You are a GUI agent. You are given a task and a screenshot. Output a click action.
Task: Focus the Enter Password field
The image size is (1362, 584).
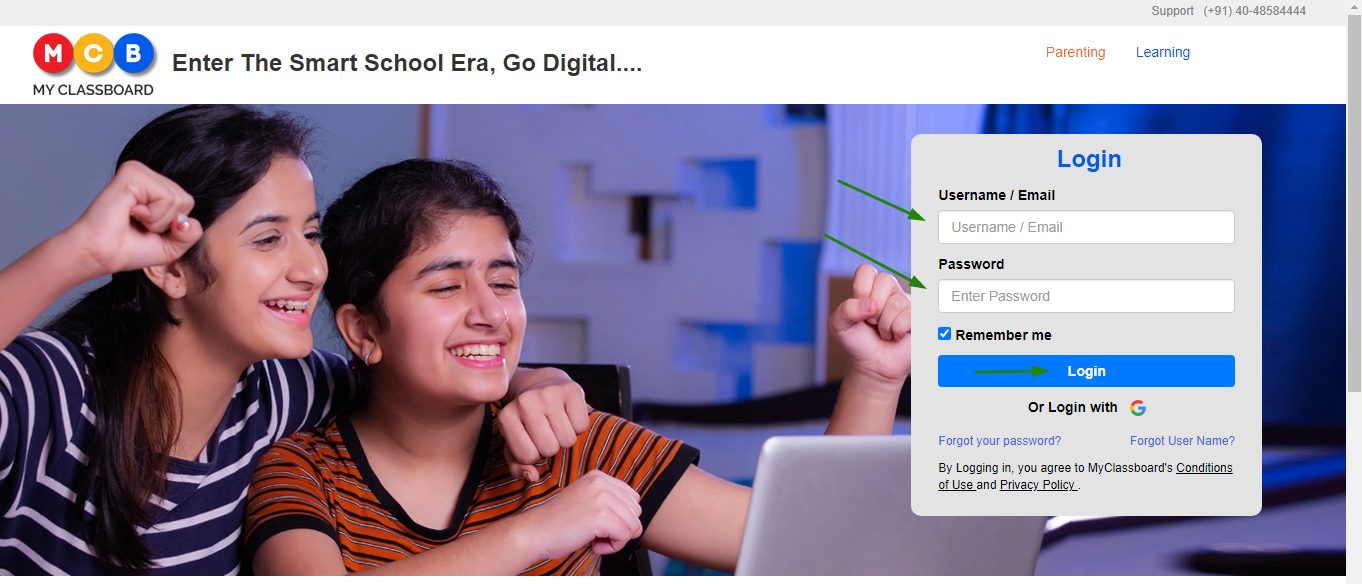click(x=1086, y=296)
